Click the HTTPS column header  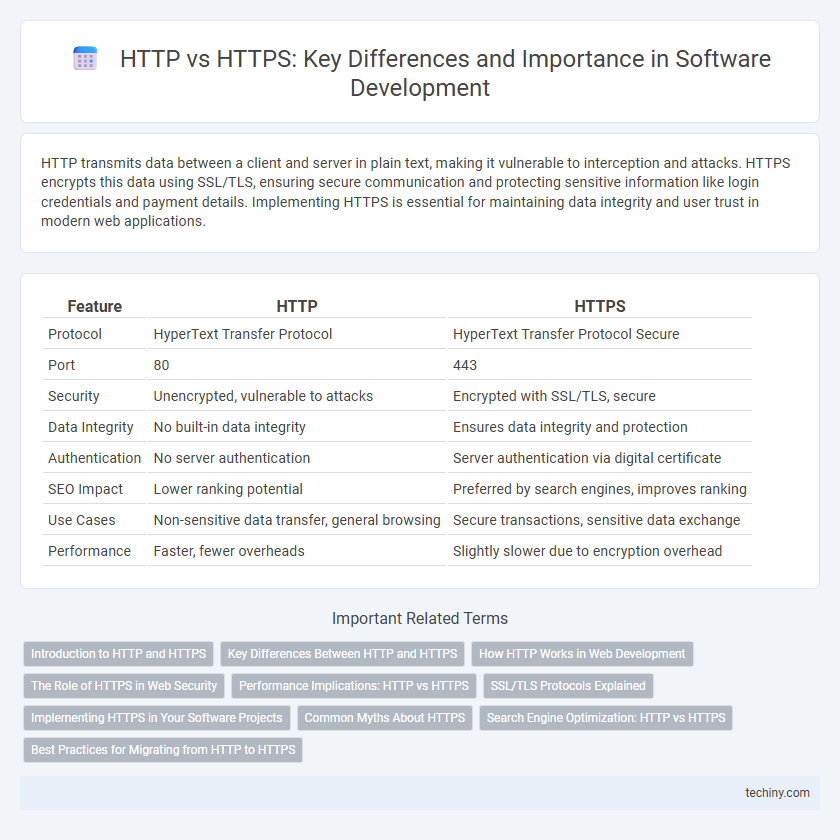(600, 306)
